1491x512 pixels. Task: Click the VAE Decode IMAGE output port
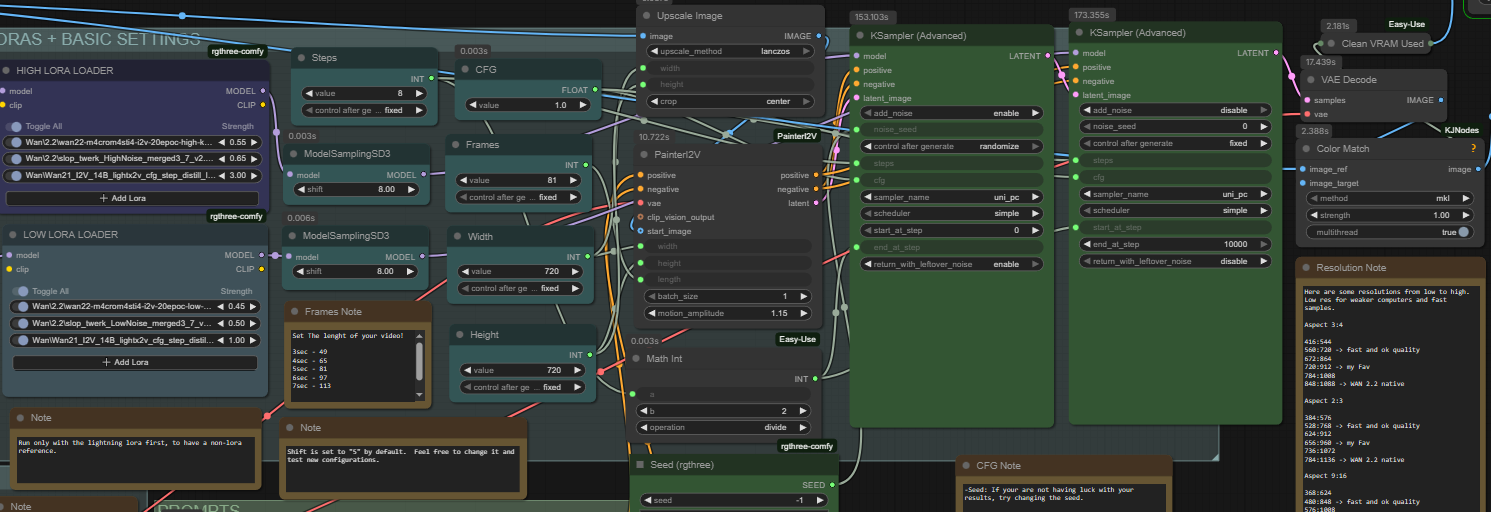[1441, 100]
